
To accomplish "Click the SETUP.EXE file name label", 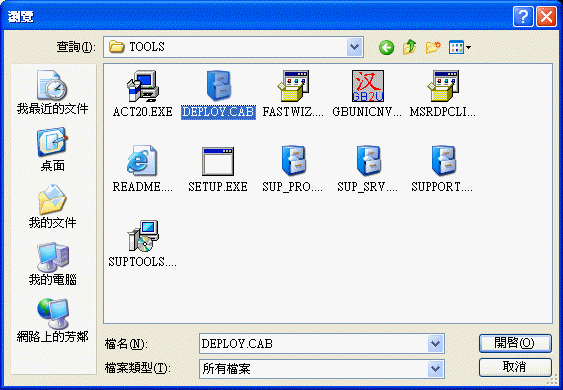I will coord(218,187).
